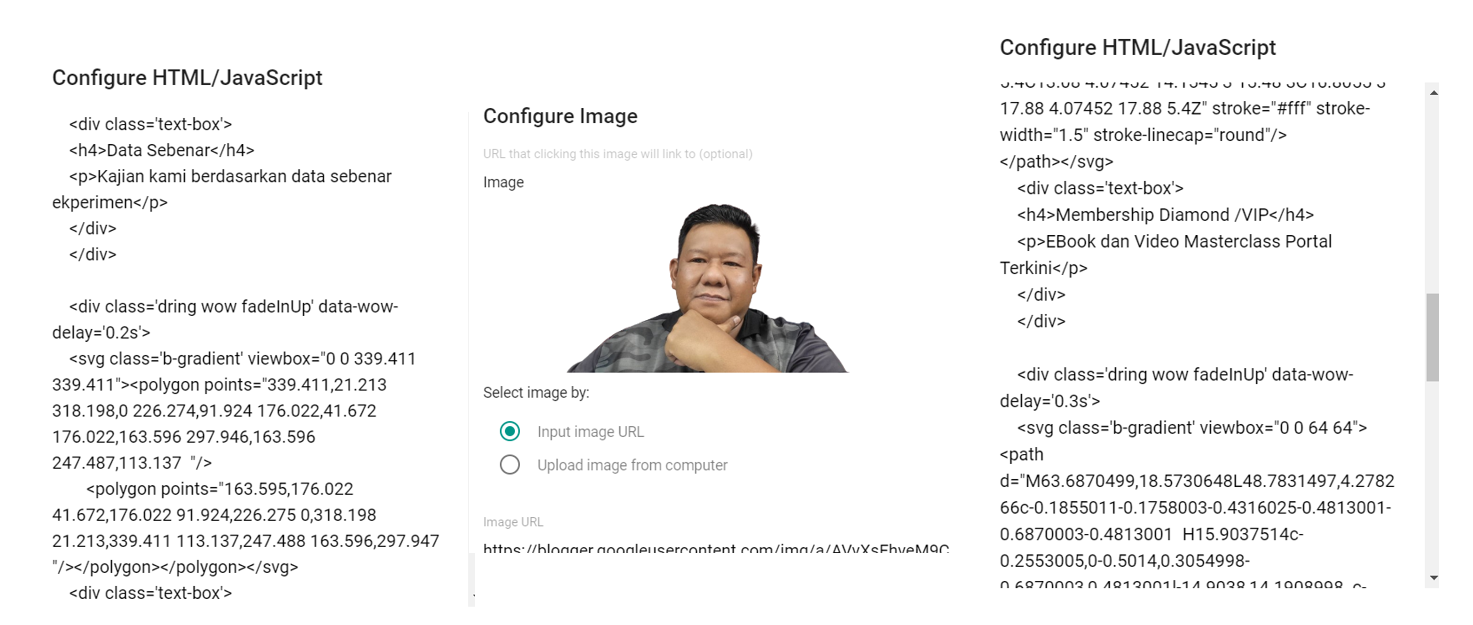Click the man's image preview thumbnail
Viewport: 1473px width, 625px height.
click(707, 287)
